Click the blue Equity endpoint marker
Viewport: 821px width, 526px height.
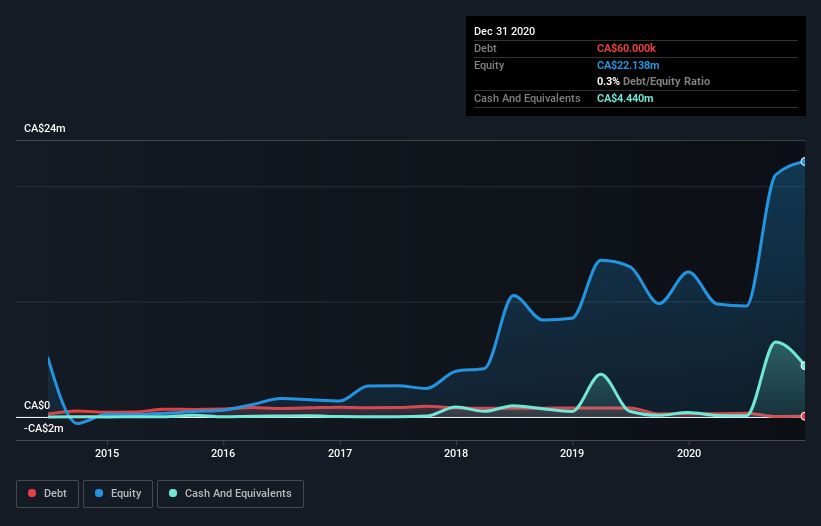[804, 162]
